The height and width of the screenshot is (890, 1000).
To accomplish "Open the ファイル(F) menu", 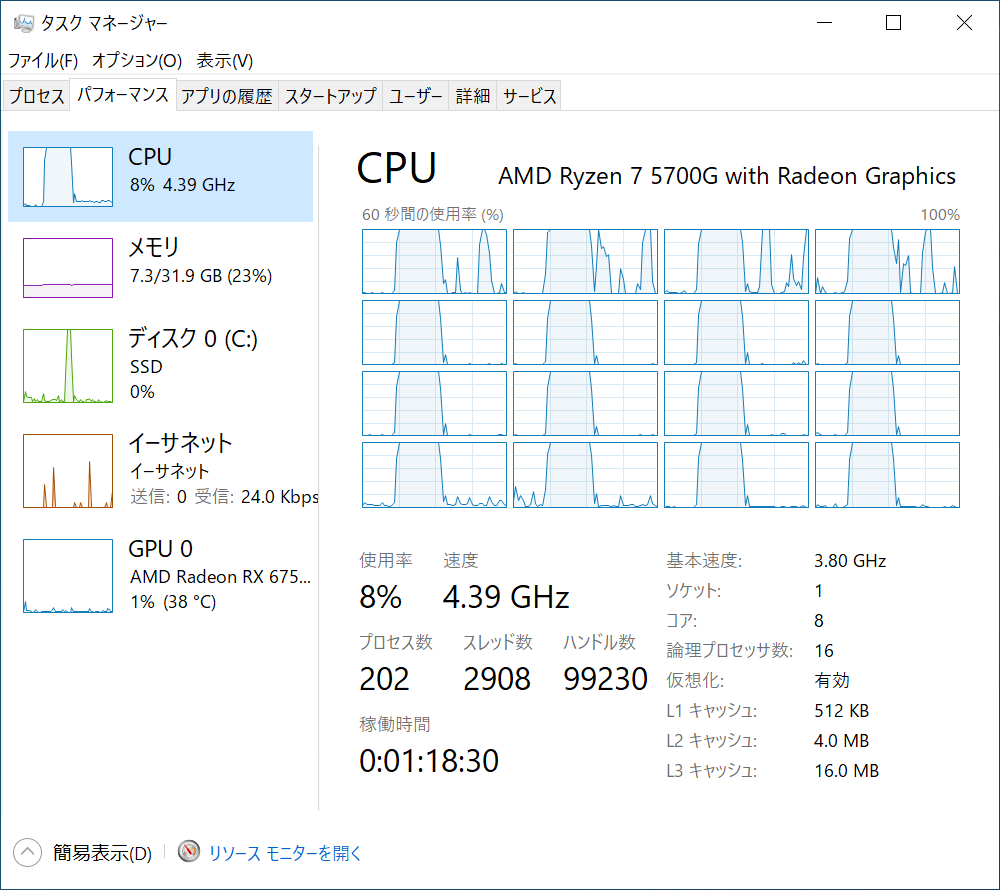I will point(43,60).
